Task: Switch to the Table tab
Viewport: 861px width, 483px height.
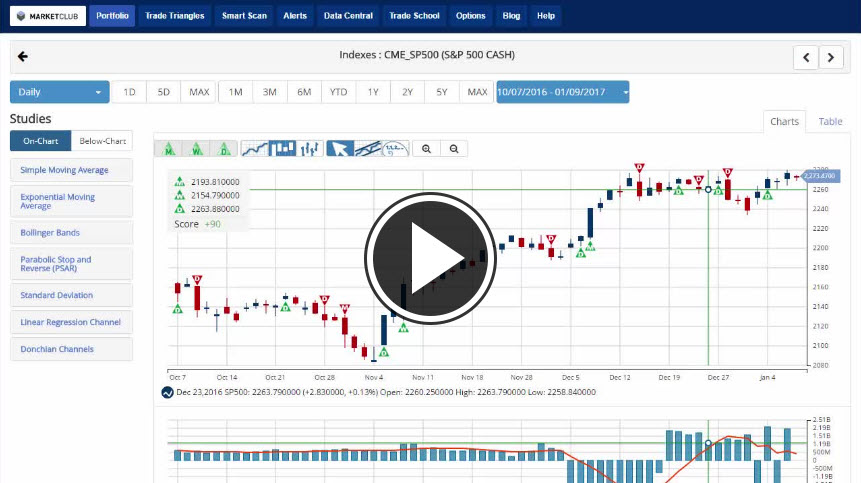Action: tap(830, 121)
